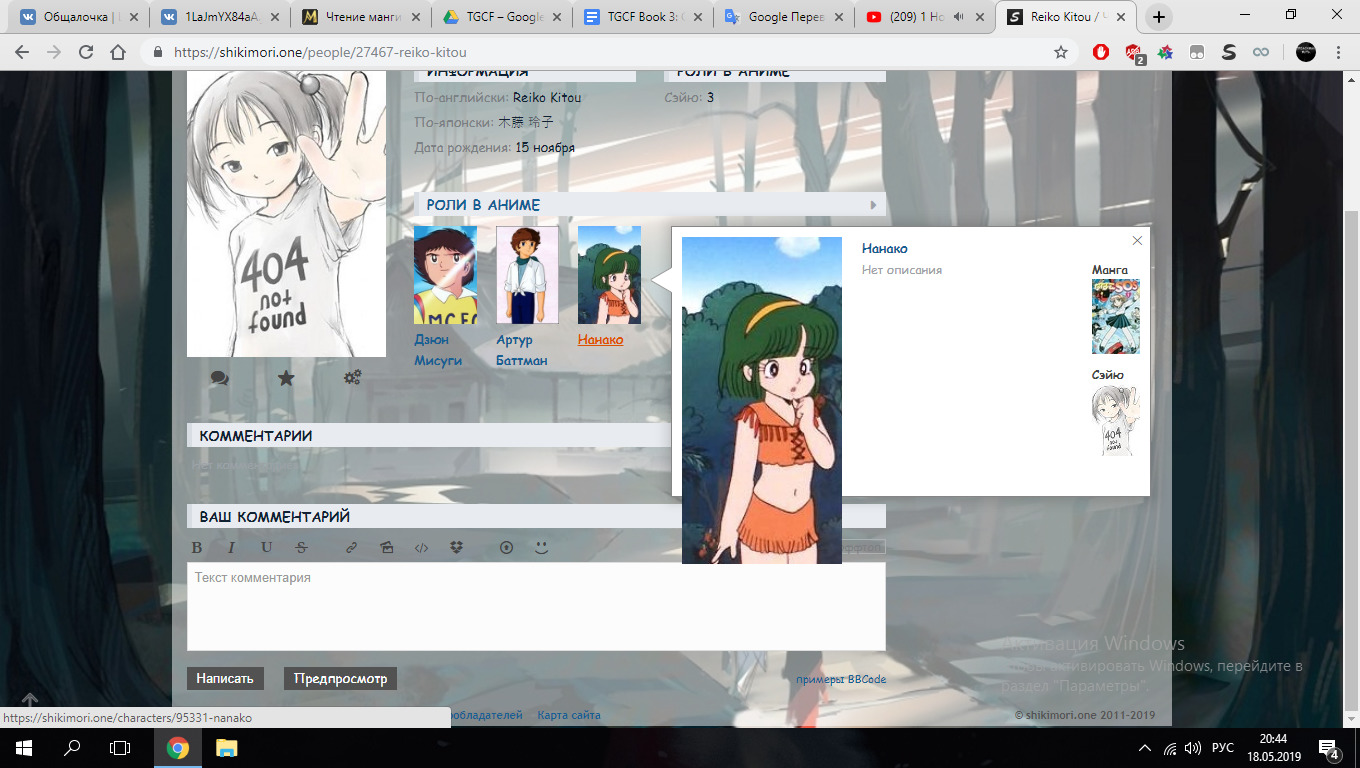This screenshot has height=768, width=1360.
Task: Open Chrome's three-dot menu
Action: point(1337,52)
